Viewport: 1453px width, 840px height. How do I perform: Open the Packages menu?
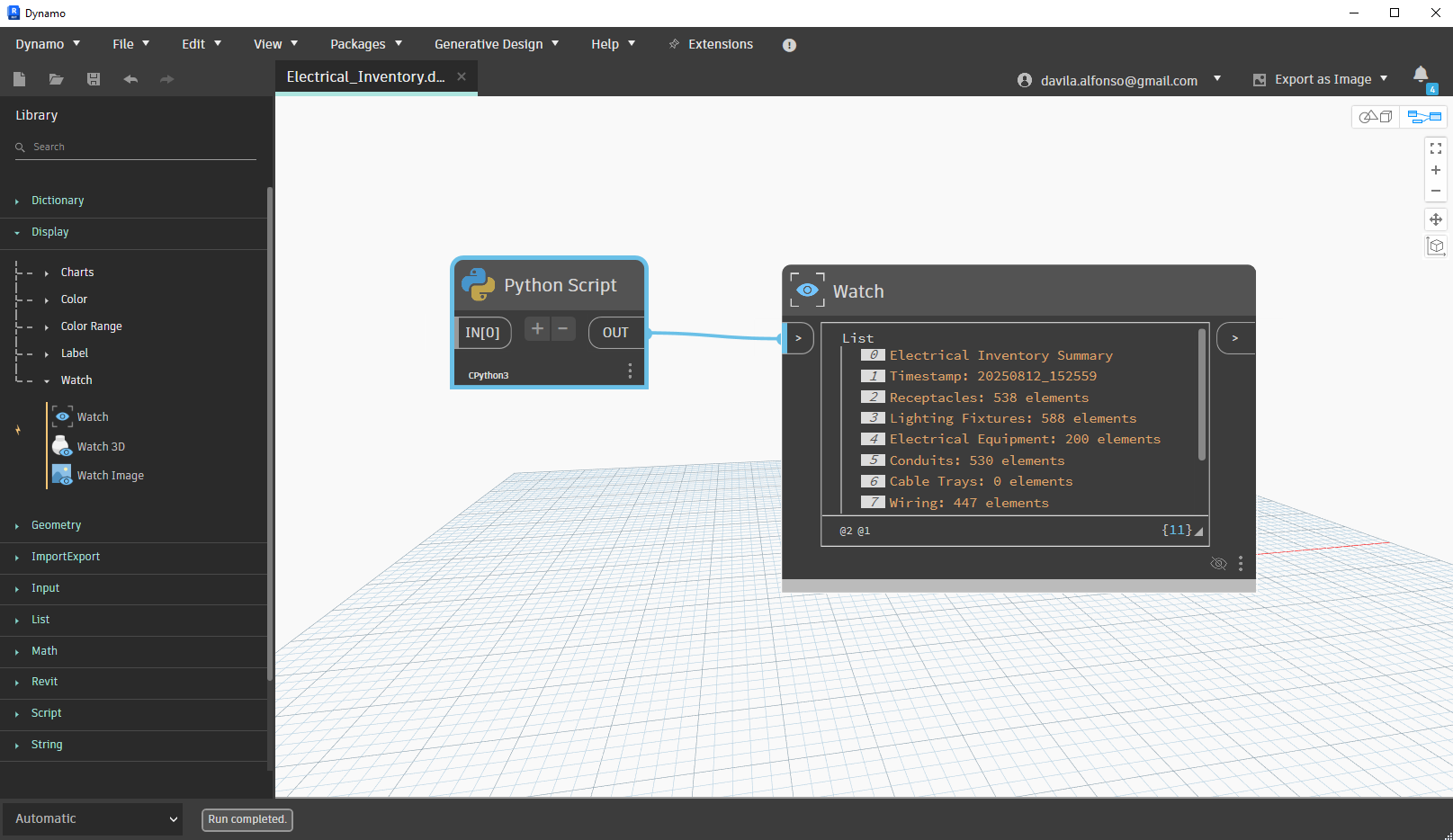point(365,44)
